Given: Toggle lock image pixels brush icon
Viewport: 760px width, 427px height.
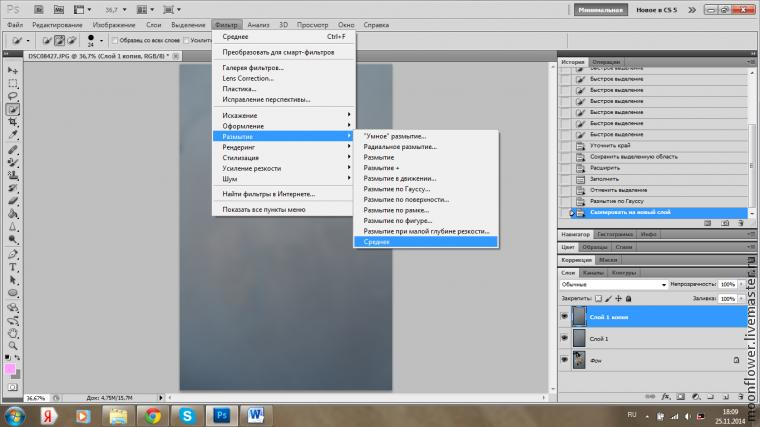Looking at the screenshot, I should [x=608, y=299].
